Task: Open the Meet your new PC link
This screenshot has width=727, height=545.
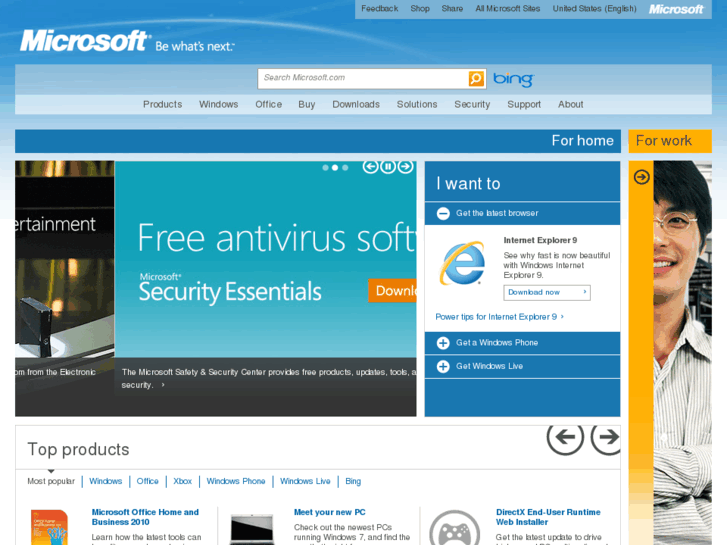Action: click(330, 513)
